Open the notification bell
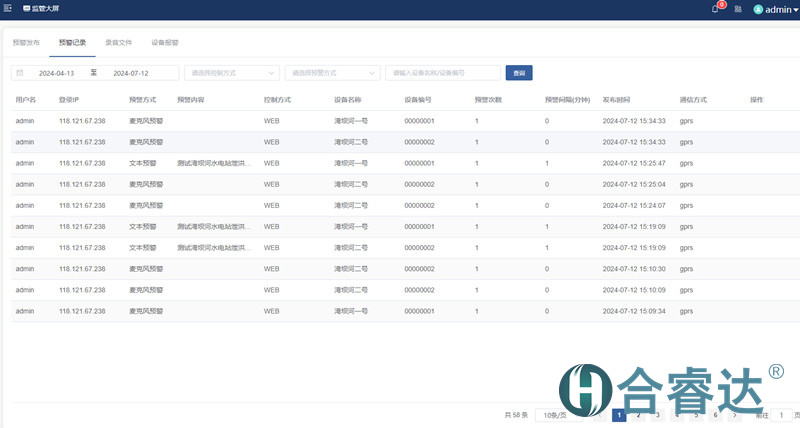Image resolution: width=800 pixels, height=428 pixels. click(715, 9)
